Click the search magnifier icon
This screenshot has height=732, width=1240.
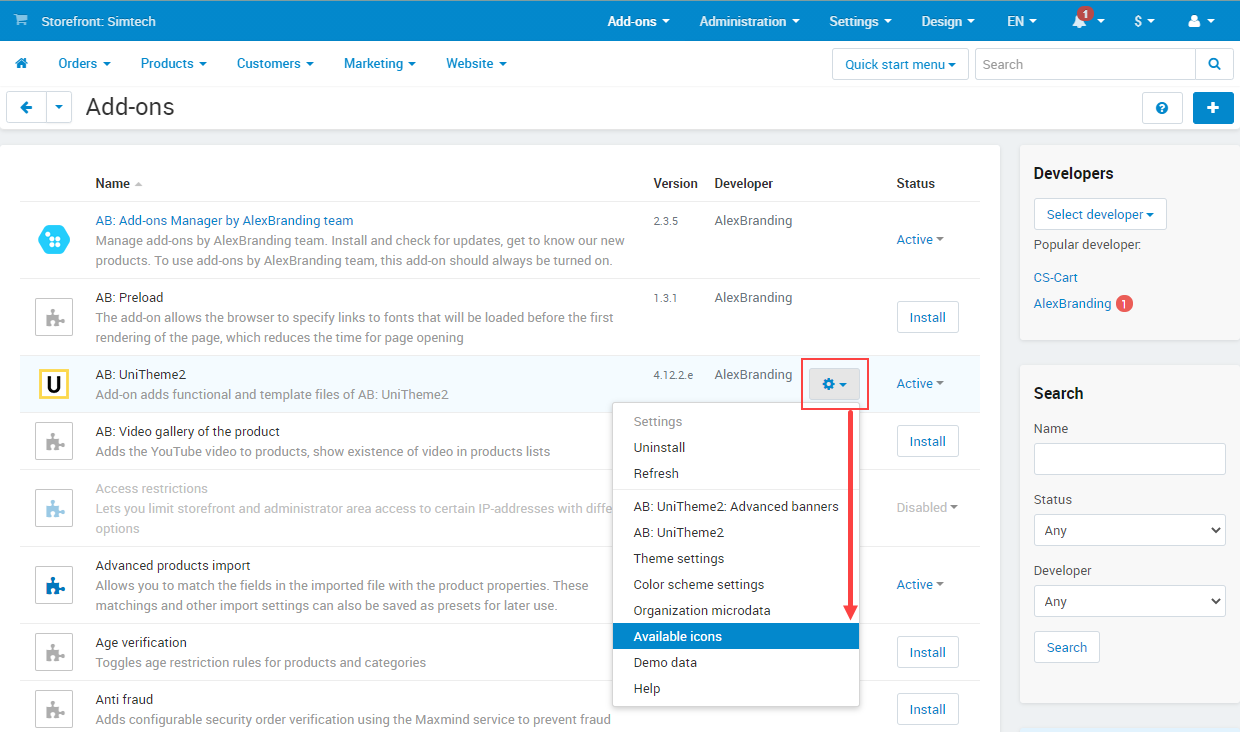(x=1214, y=64)
